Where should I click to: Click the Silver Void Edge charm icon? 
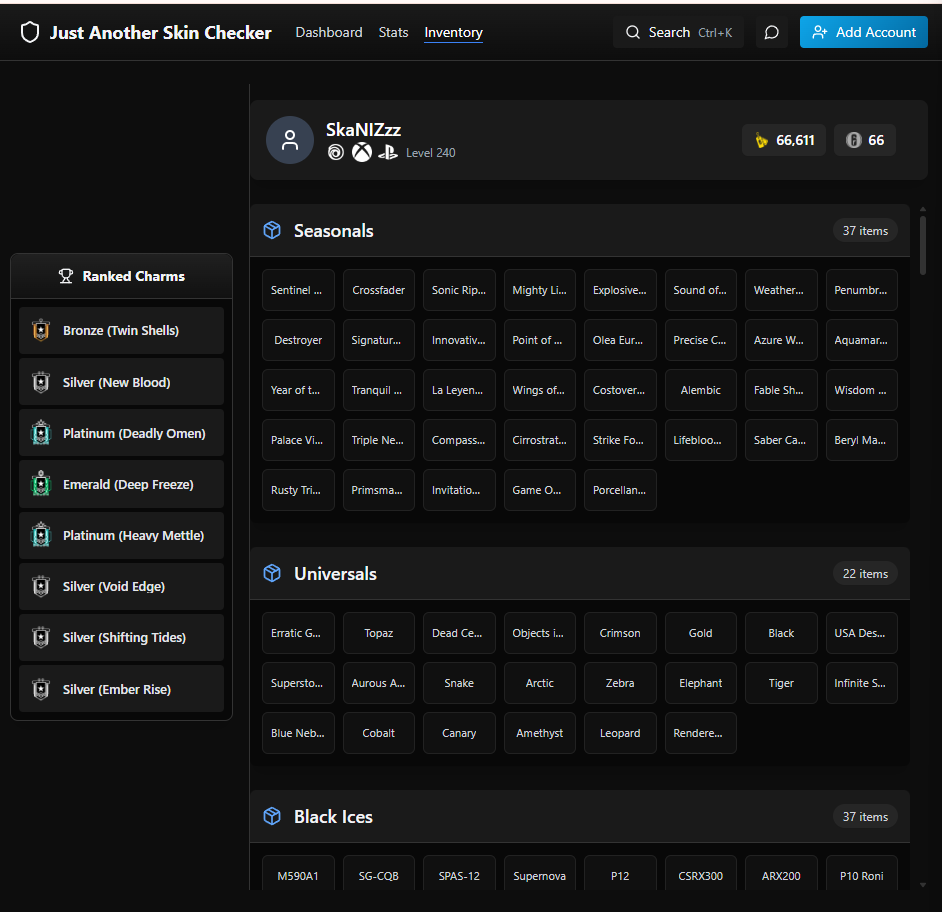(x=41, y=586)
